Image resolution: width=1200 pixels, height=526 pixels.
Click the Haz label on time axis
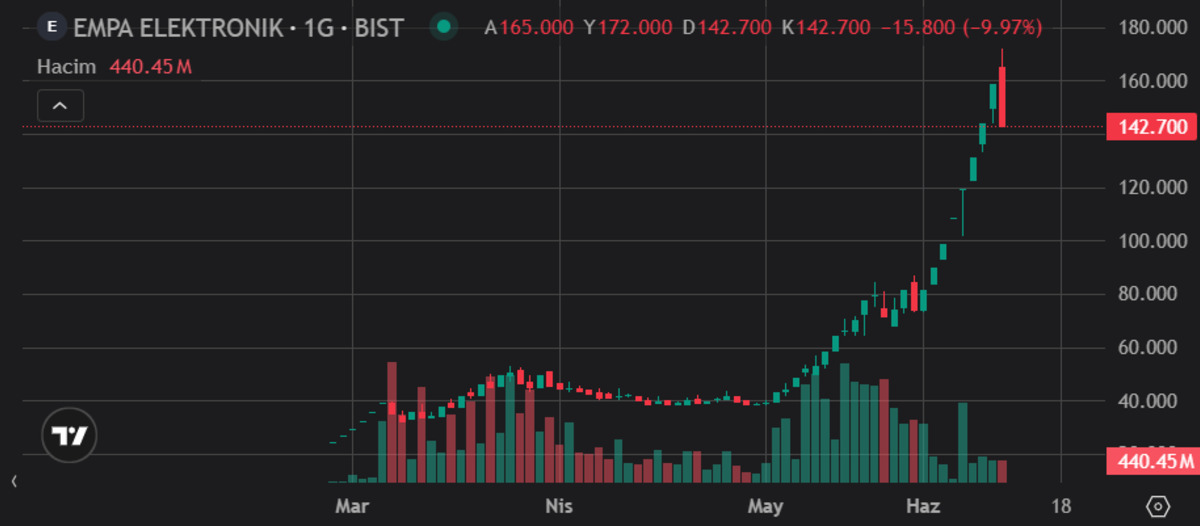[x=922, y=506]
